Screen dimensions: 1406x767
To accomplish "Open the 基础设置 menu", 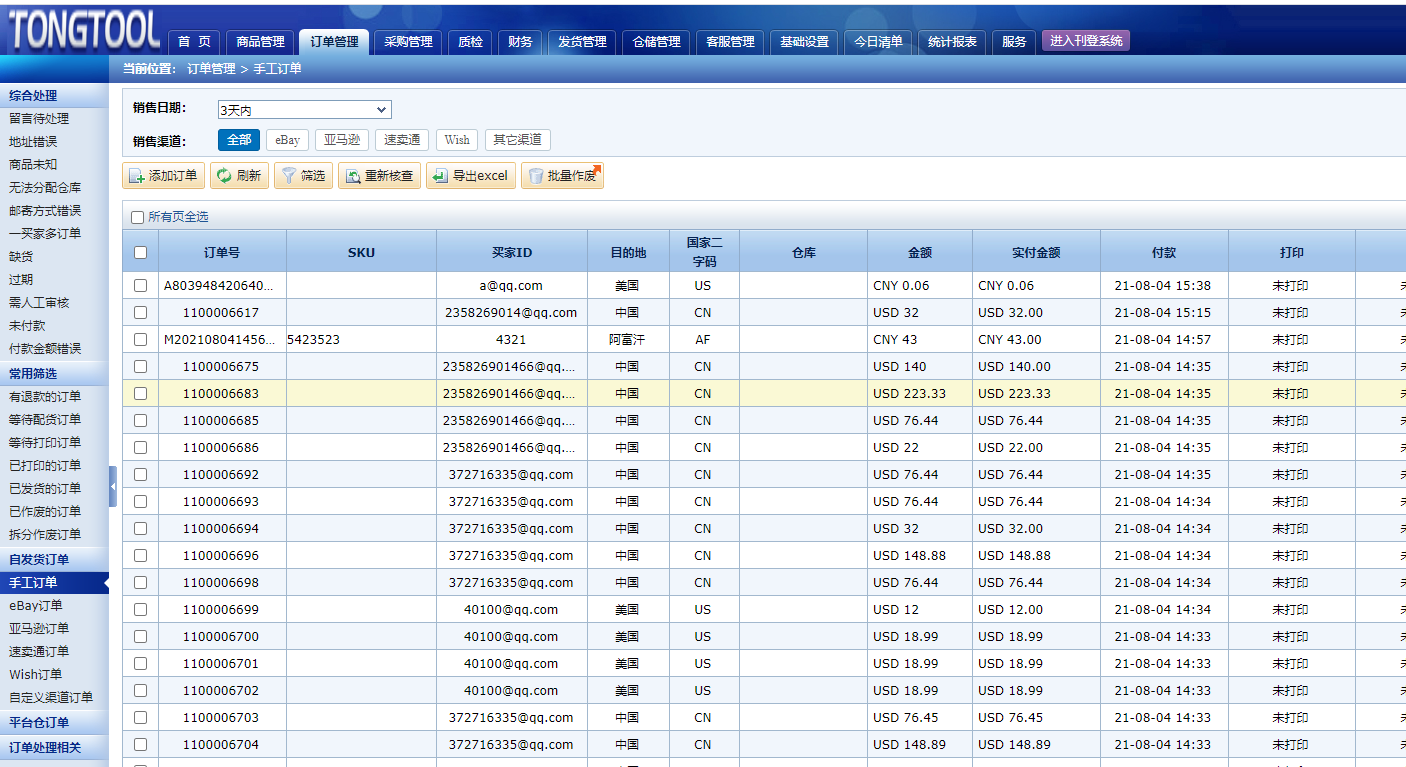I will [x=804, y=42].
